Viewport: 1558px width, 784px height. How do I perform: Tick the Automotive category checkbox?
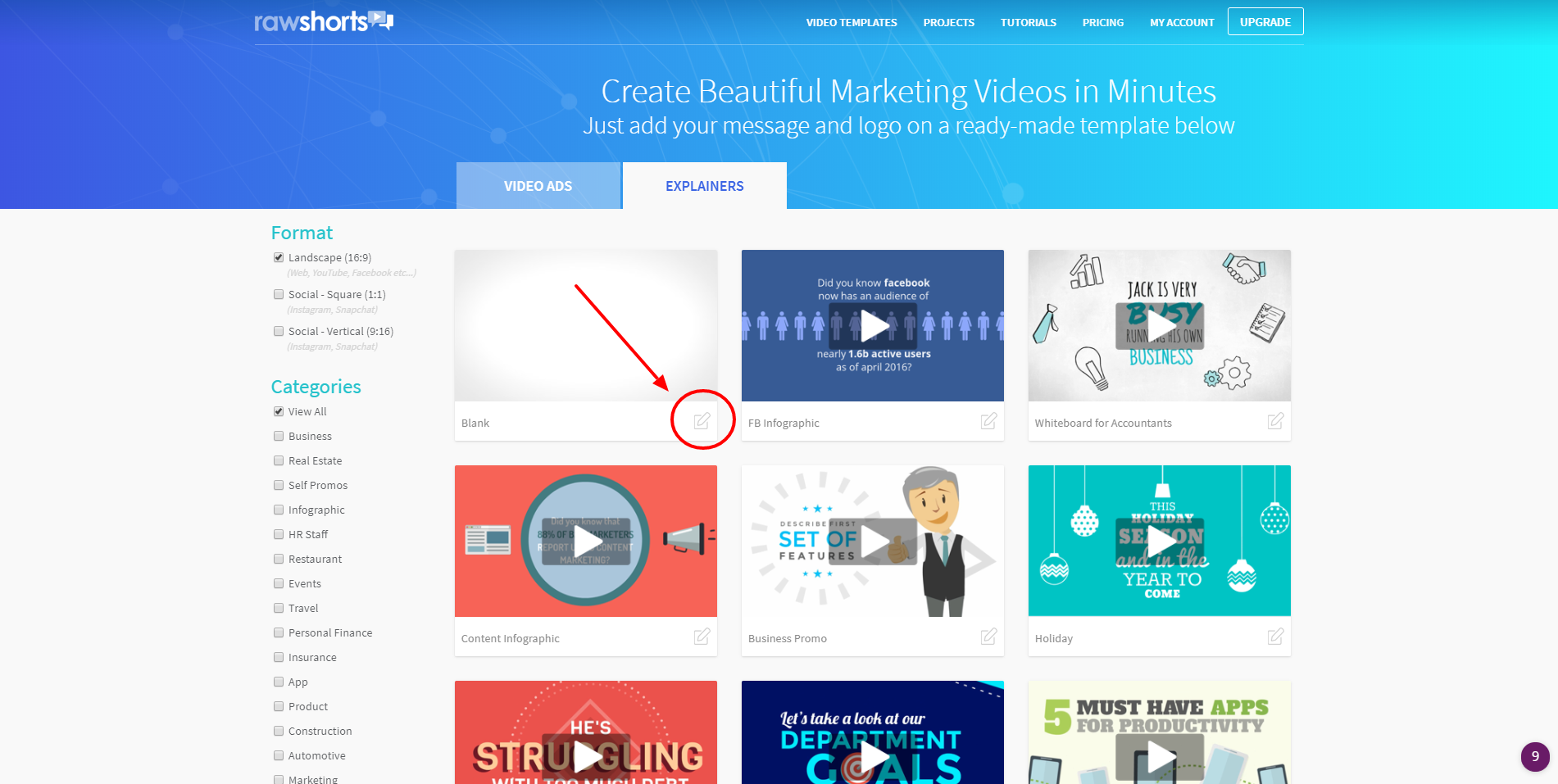coord(279,755)
